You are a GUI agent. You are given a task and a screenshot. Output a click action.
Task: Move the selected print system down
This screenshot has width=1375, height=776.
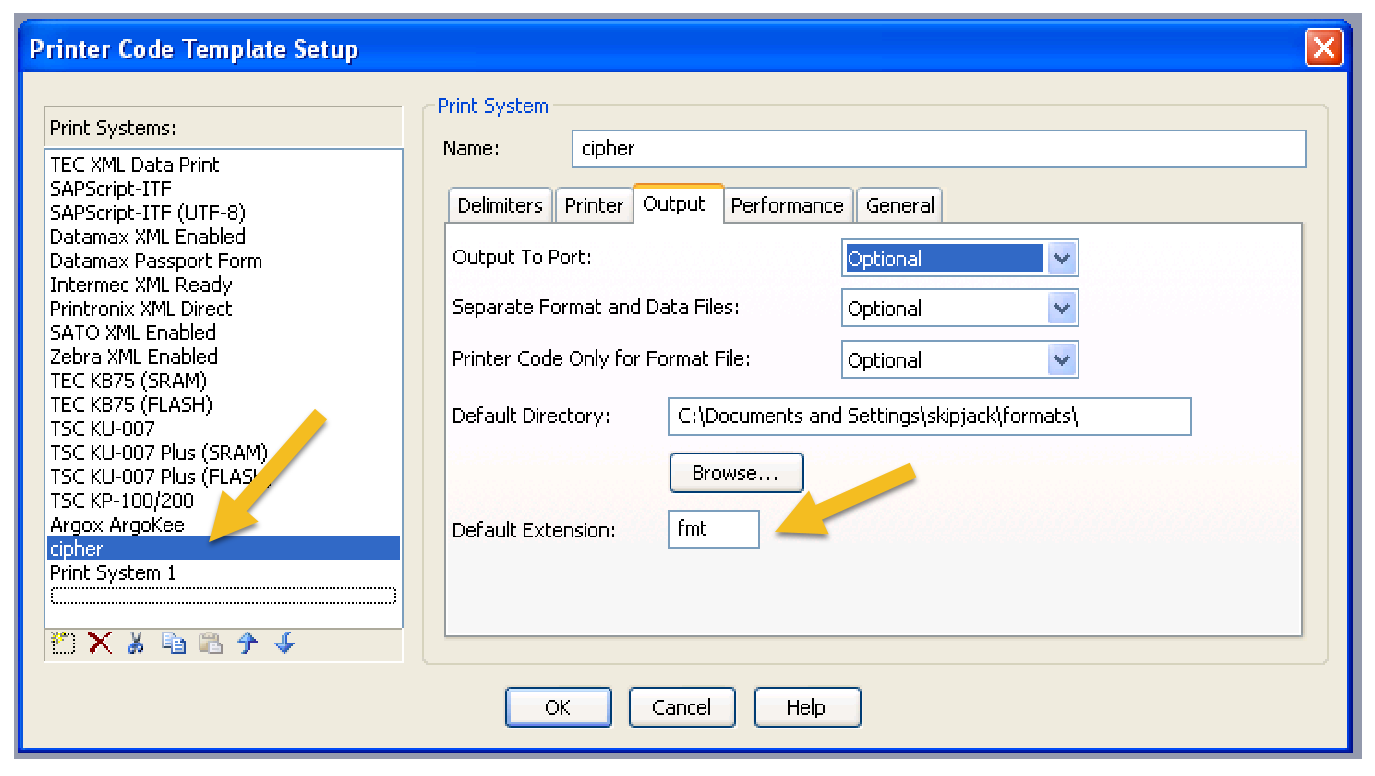[284, 643]
